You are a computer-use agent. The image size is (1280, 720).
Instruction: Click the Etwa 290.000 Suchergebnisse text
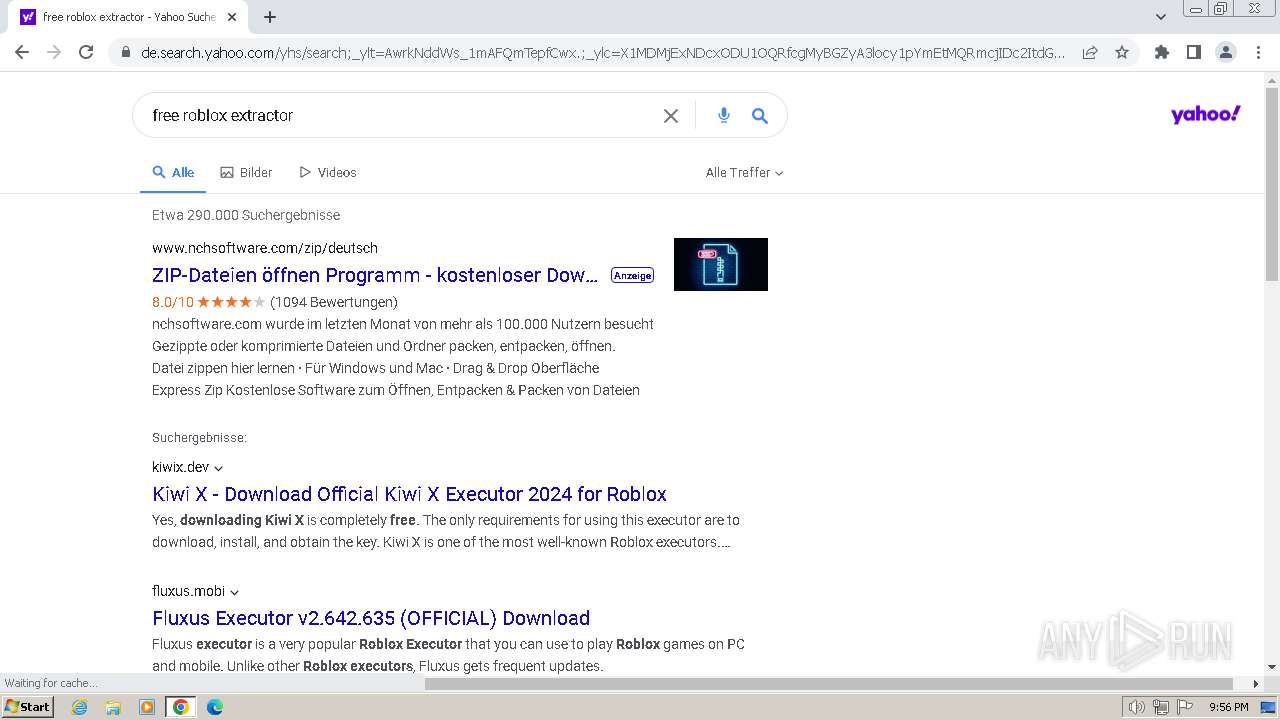coord(246,215)
